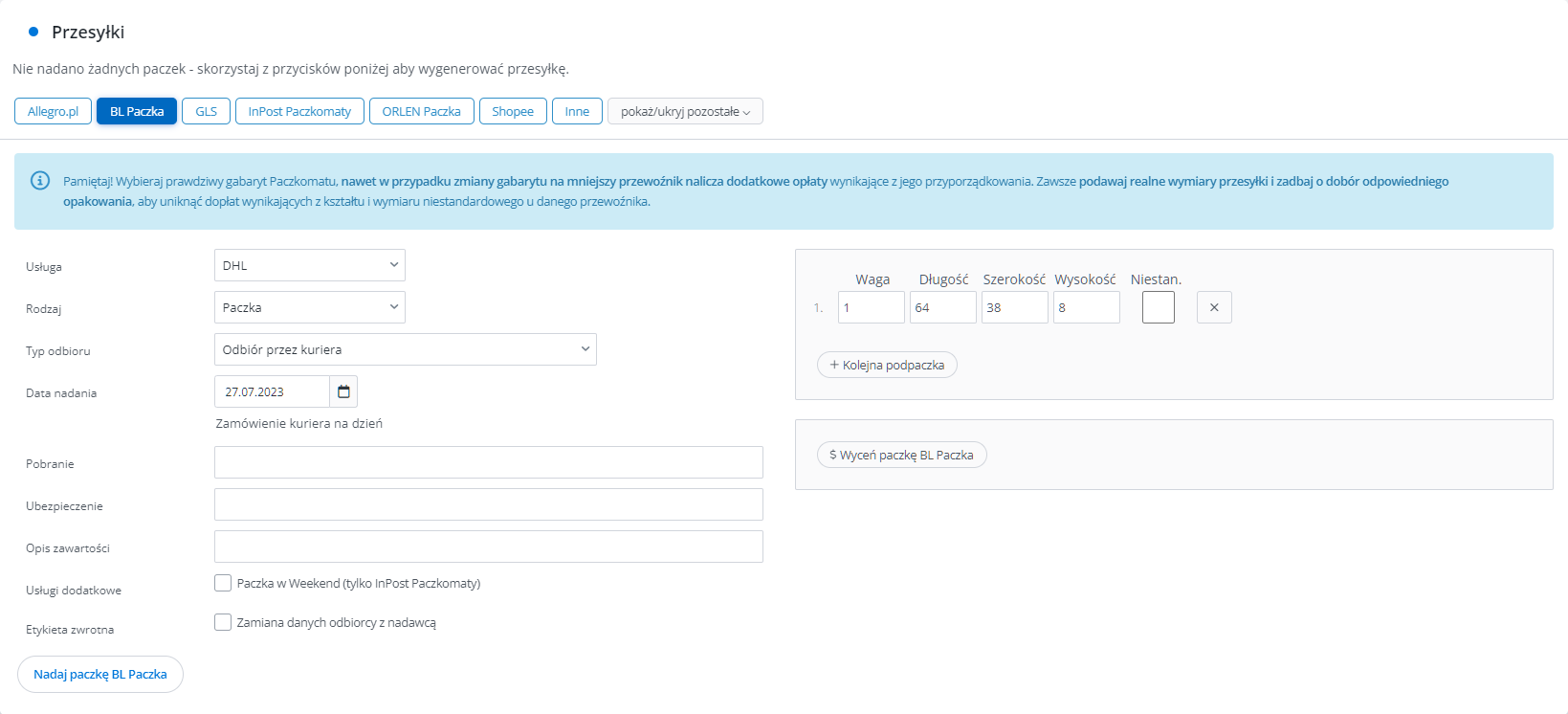
Task: Select the BL Paczka tab
Action: pos(137,111)
